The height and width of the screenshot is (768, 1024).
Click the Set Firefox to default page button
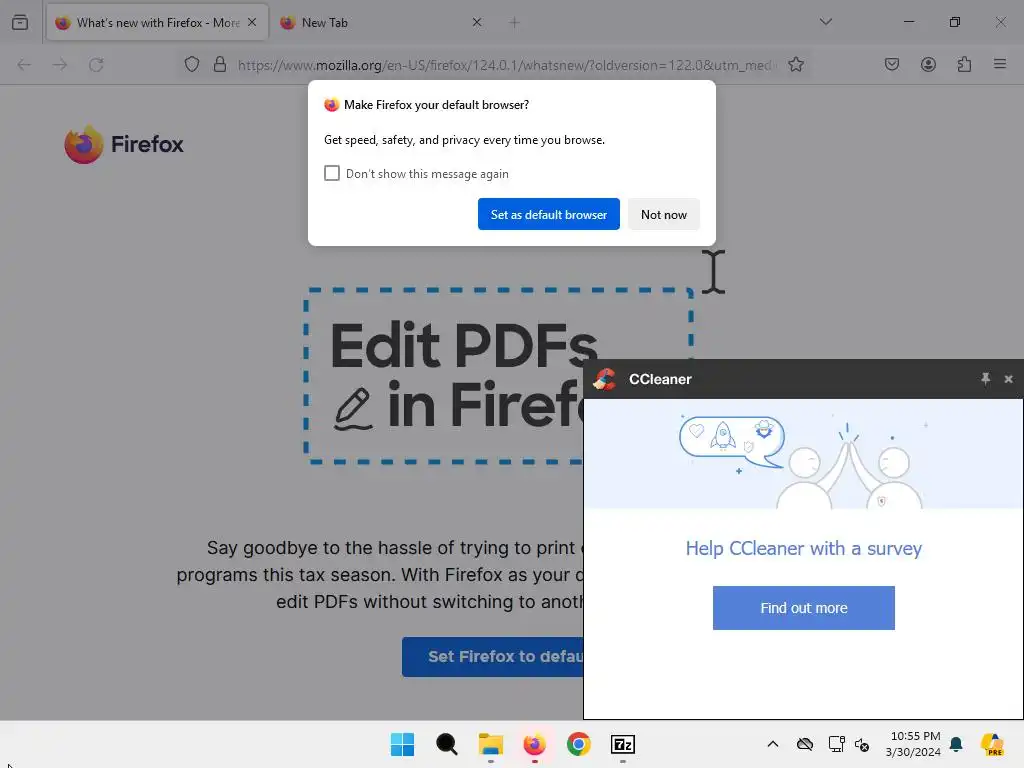[492, 656]
